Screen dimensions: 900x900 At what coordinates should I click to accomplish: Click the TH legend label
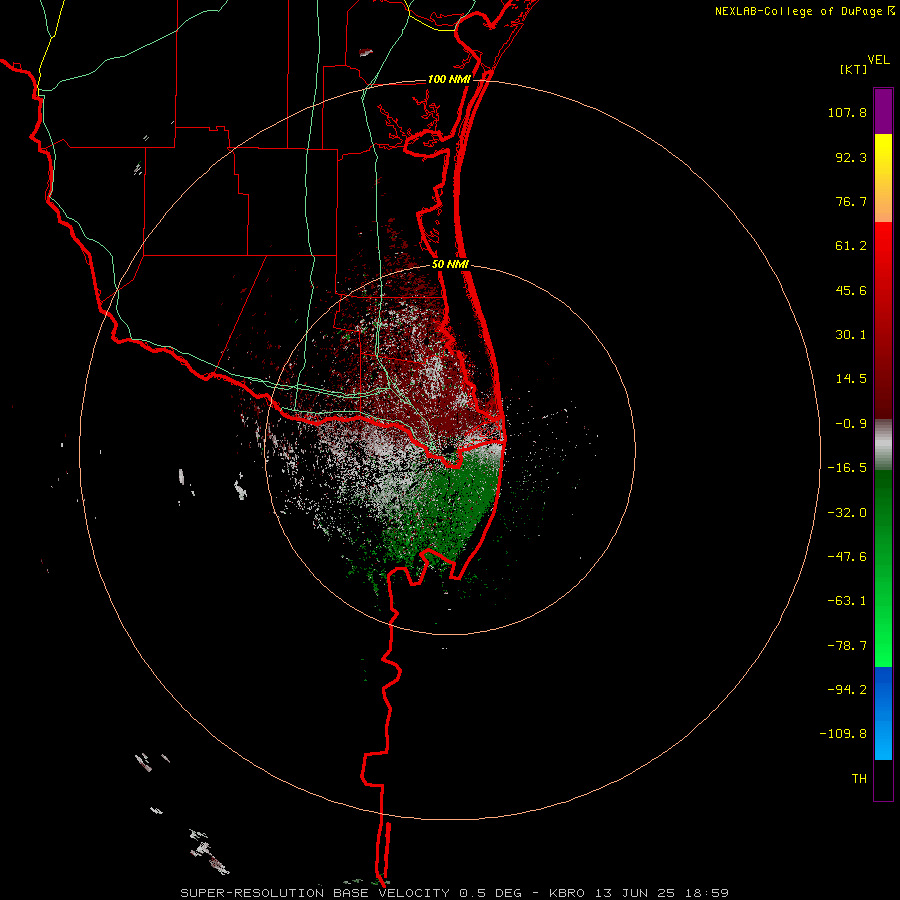point(859,778)
